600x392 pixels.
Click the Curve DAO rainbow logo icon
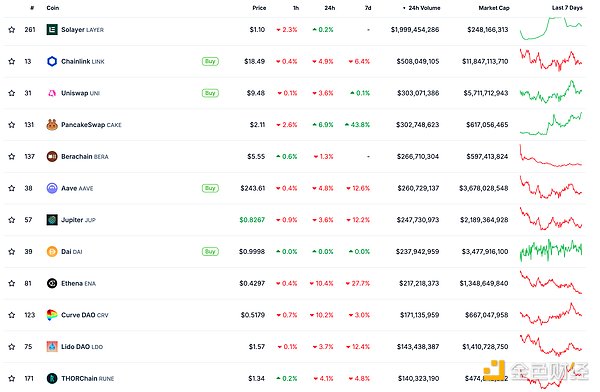52,315
